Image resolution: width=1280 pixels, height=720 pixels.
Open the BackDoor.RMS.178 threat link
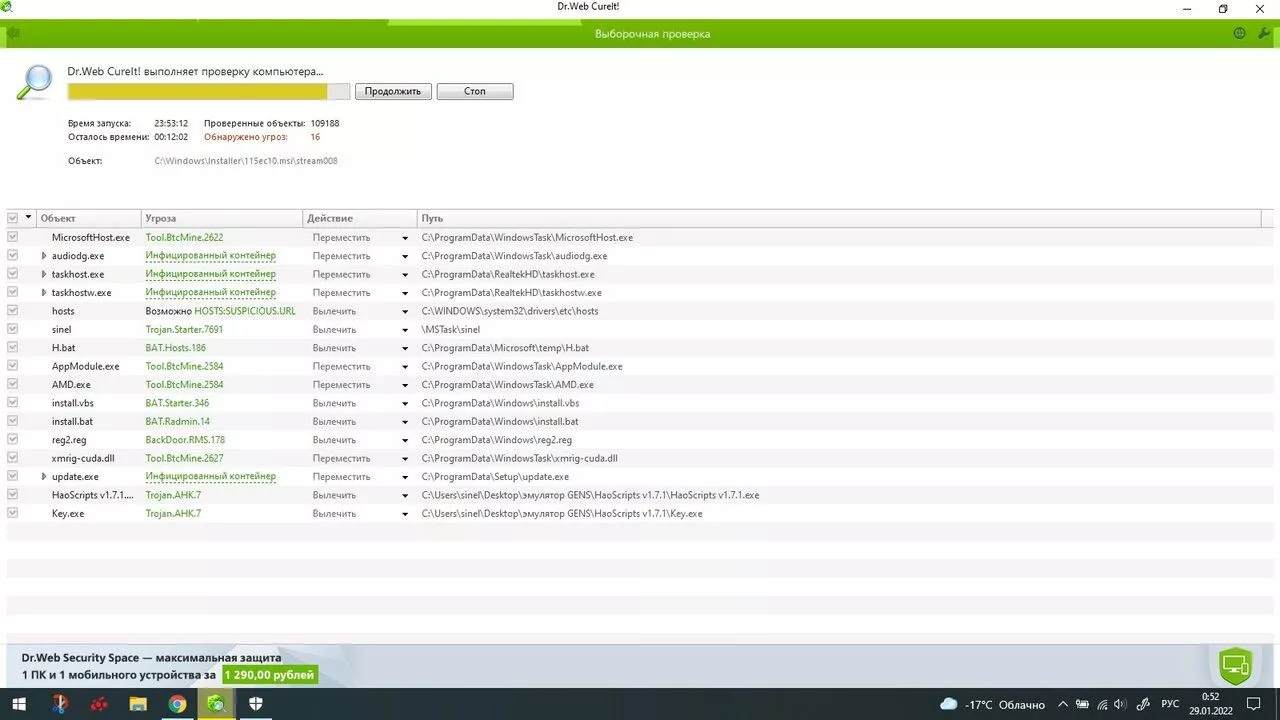[185, 440]
